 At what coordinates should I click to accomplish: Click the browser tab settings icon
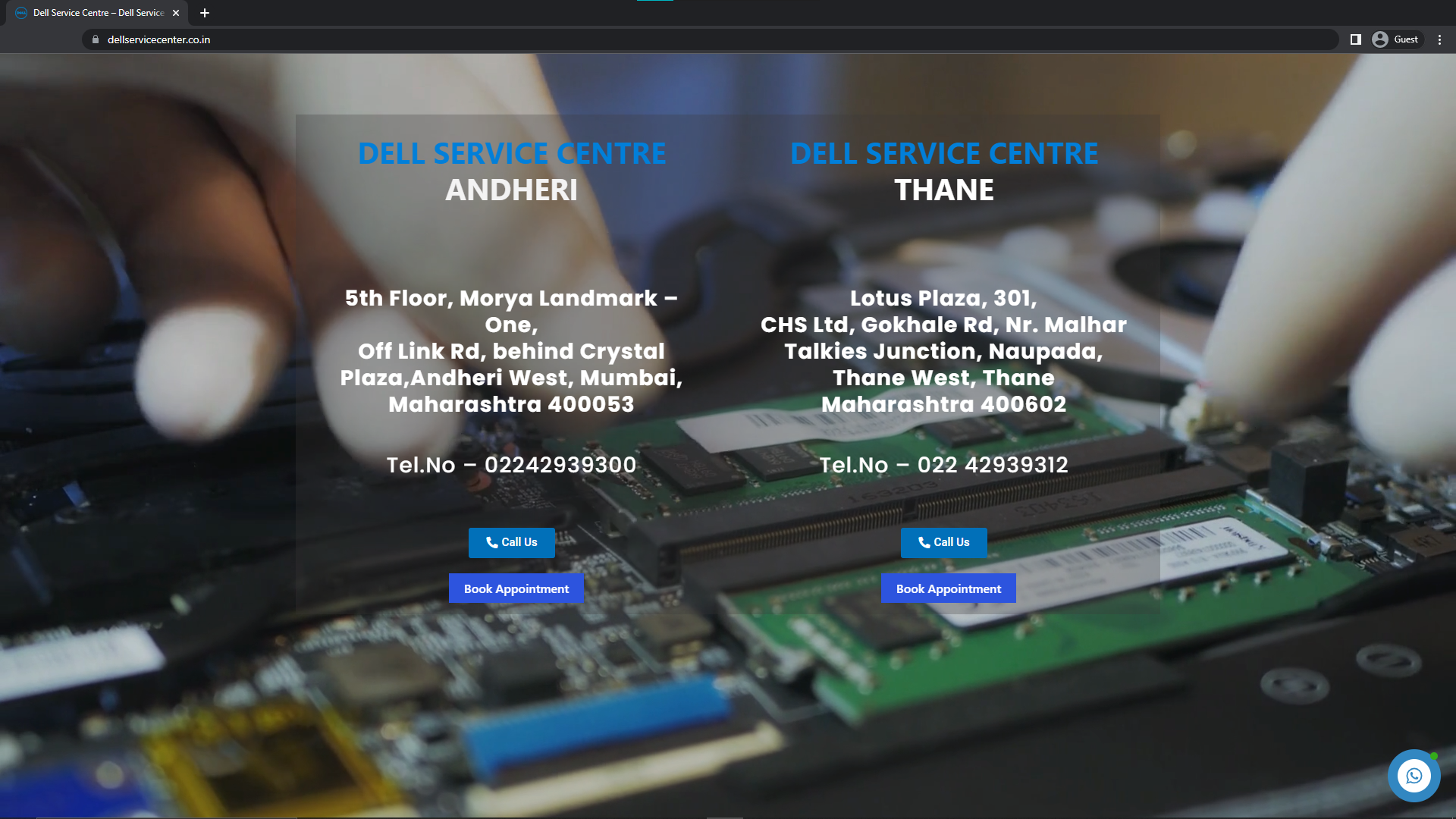(1439, 40)
